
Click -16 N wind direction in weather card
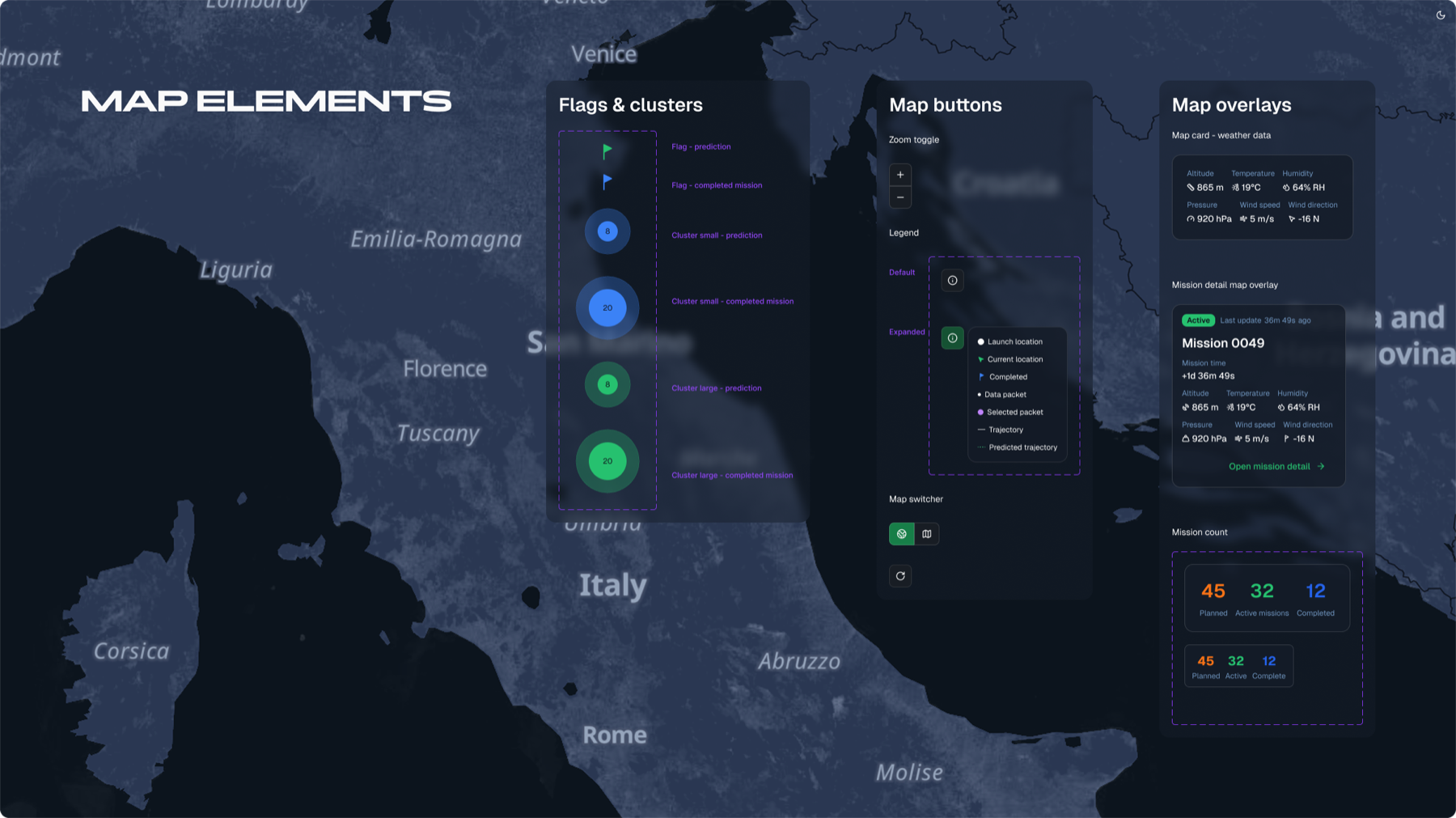coord(1304,219)
